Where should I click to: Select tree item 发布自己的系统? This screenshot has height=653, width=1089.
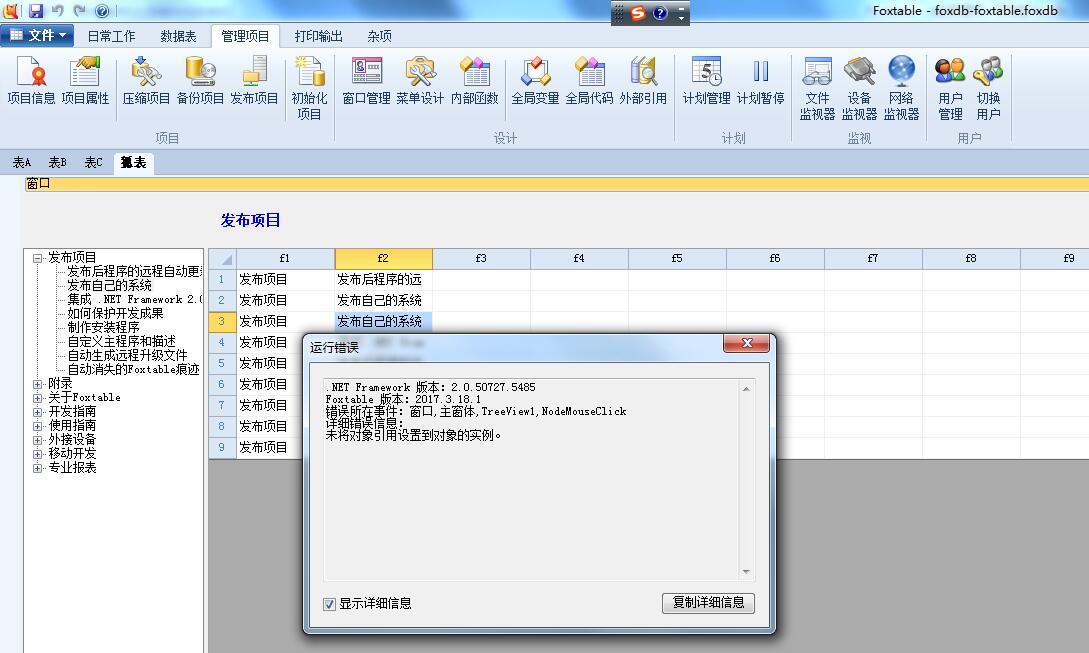click(x=110, y=286)
